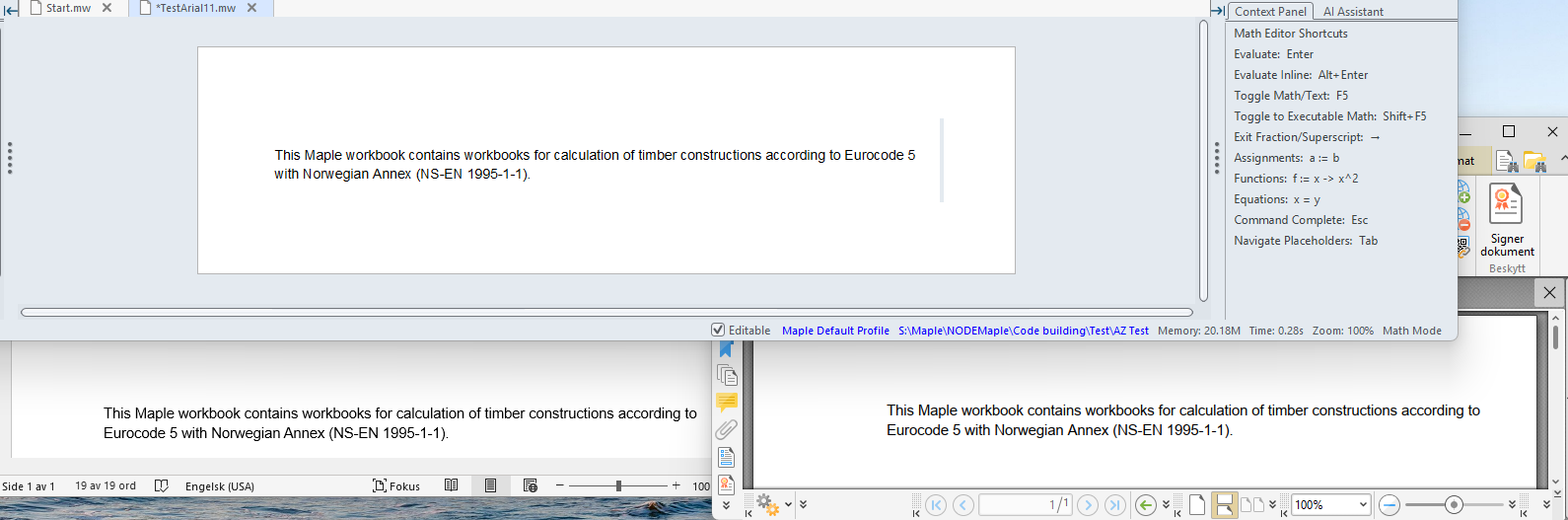This screenshot has width=1568, height=520.
Task: Expand the gear settings dropdown arrow
Action: pos(788,505)
